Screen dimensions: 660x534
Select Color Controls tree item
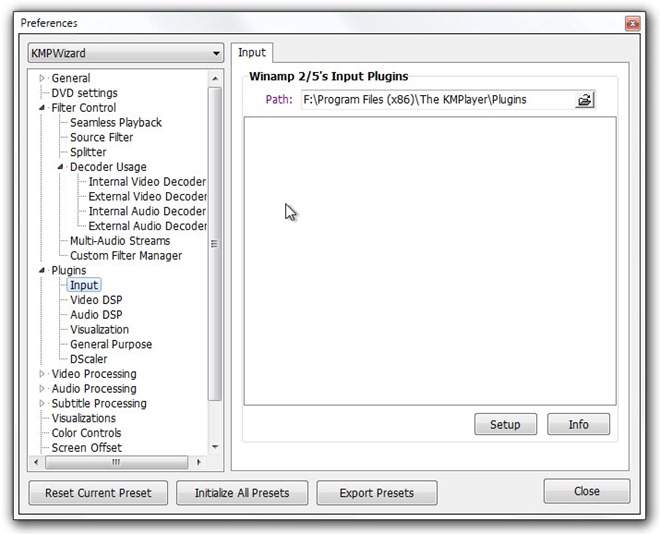[x=86, y=433]
